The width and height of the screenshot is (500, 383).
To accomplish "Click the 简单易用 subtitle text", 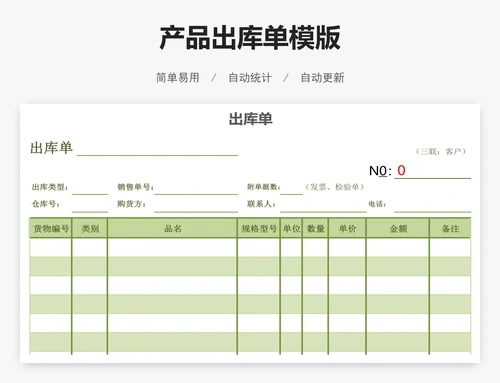I will click(178, 78).
